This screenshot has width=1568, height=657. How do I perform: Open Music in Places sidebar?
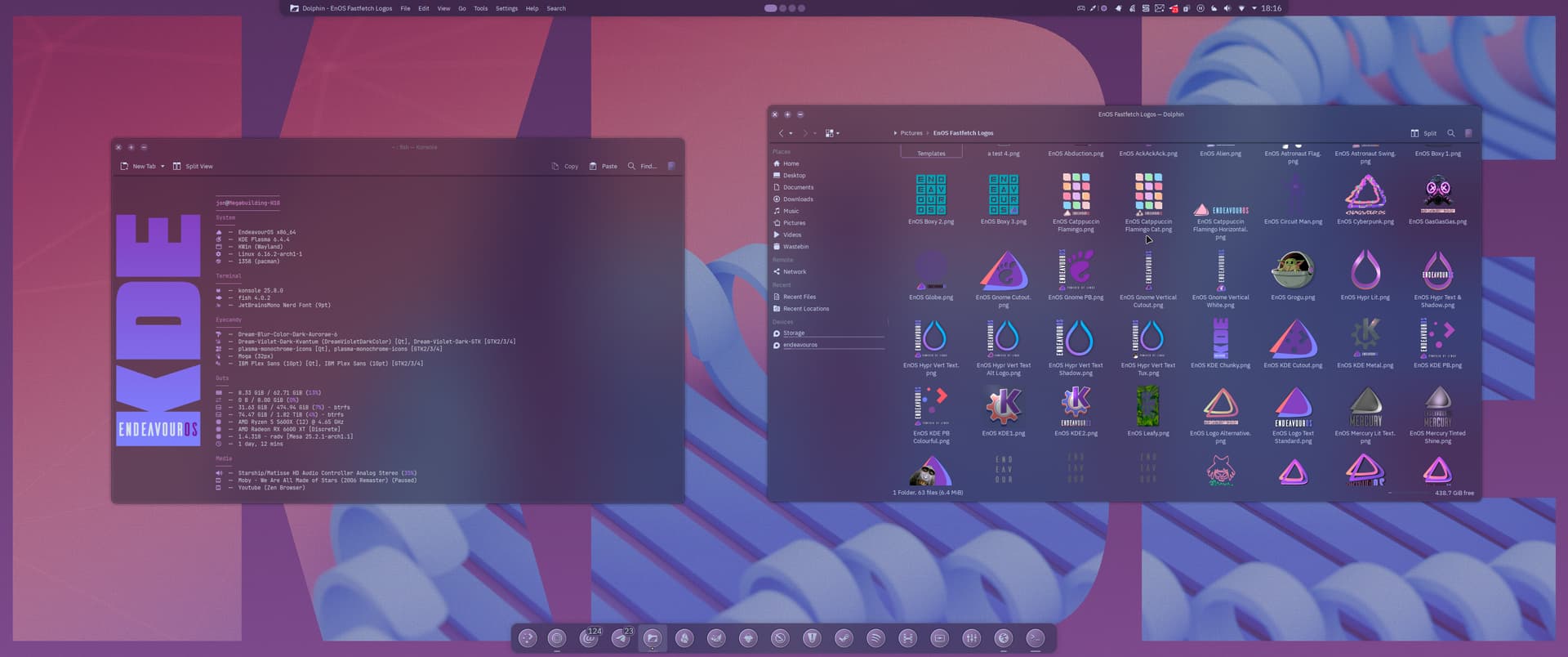(828, 211)
